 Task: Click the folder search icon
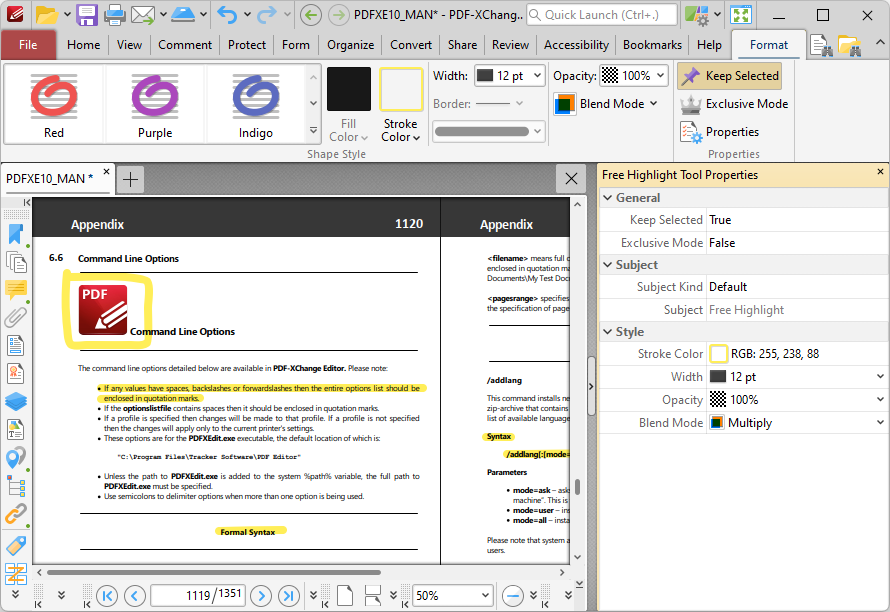(850, 45)
